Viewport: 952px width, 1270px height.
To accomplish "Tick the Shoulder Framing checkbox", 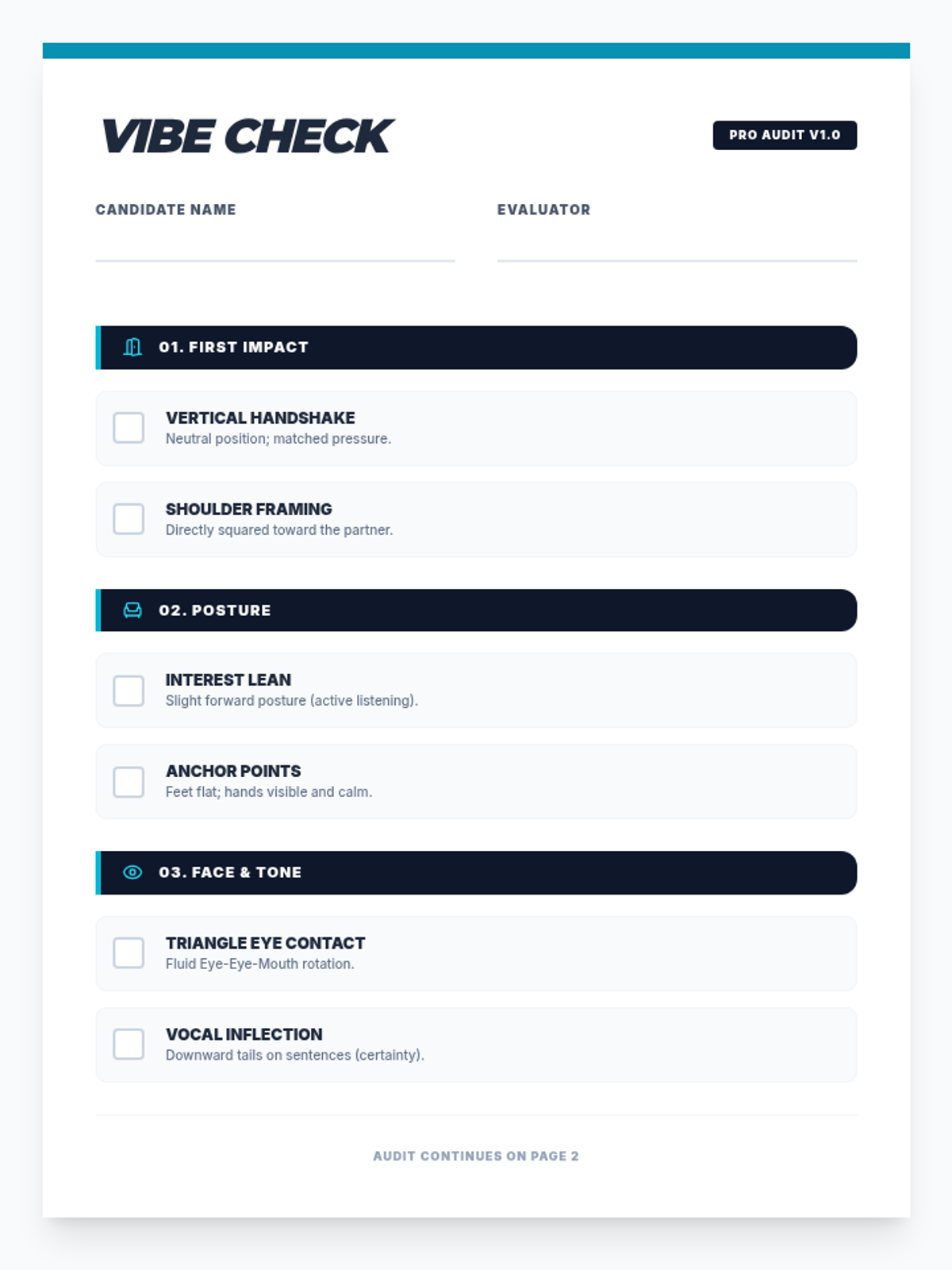I will coord(129,519).
